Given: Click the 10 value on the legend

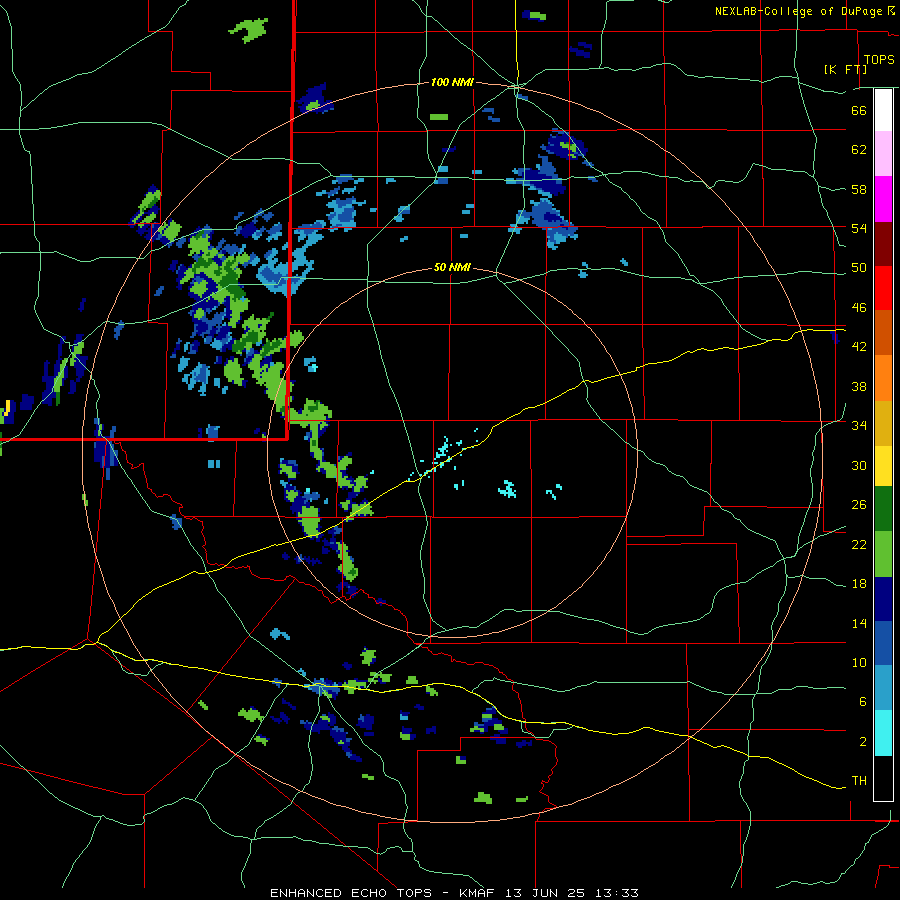Looking at the screenshot, I should point(859,662).
